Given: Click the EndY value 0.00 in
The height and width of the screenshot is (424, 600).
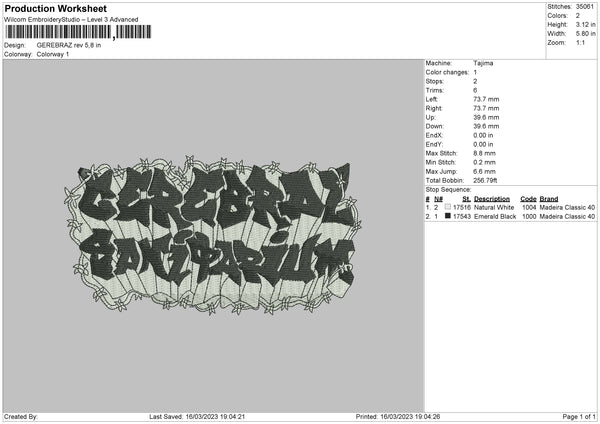Looking at the screenshot, I should [483, 145].
